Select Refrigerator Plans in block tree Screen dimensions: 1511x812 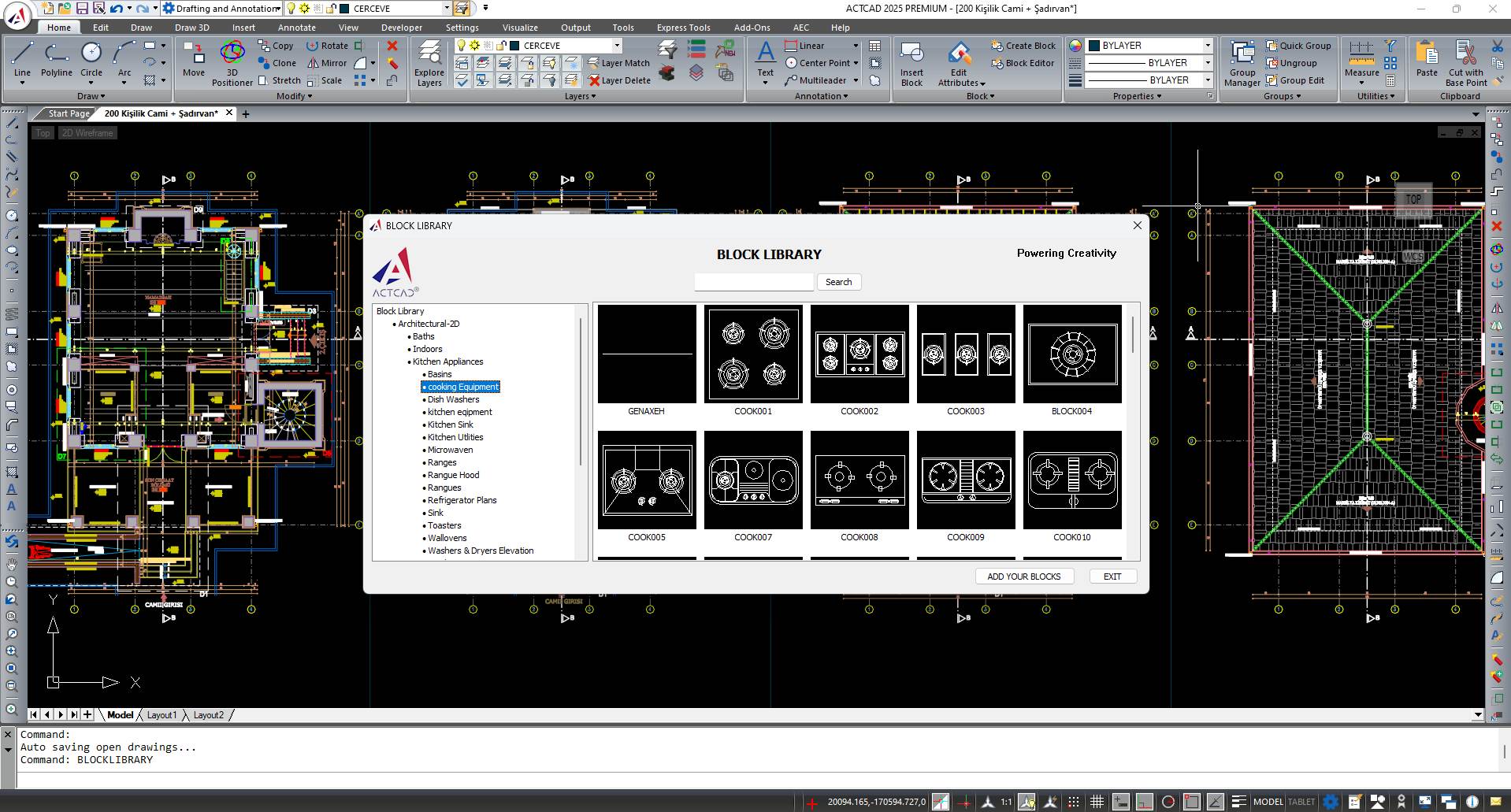coord(462,500)
